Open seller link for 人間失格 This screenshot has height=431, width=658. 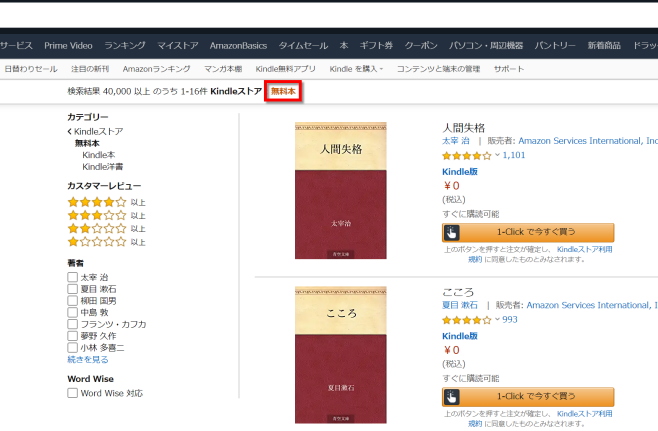point(588,141)
